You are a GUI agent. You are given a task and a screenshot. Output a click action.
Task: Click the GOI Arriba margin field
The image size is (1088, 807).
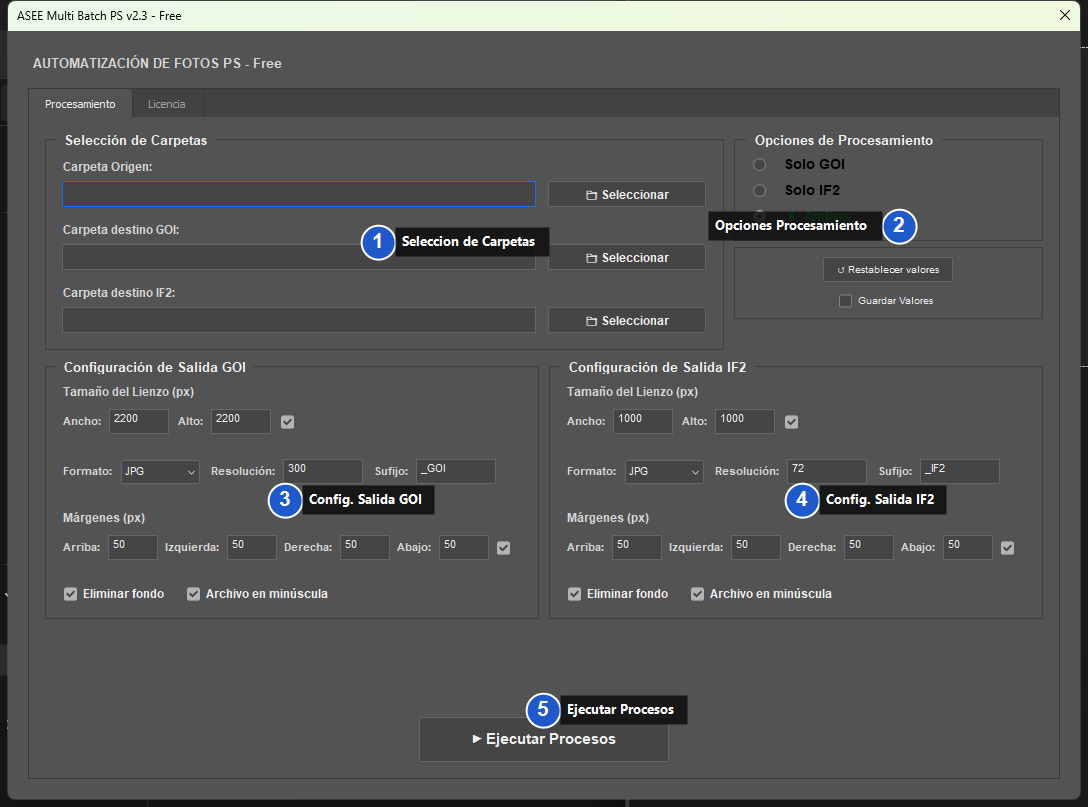(x=133, y=547)
